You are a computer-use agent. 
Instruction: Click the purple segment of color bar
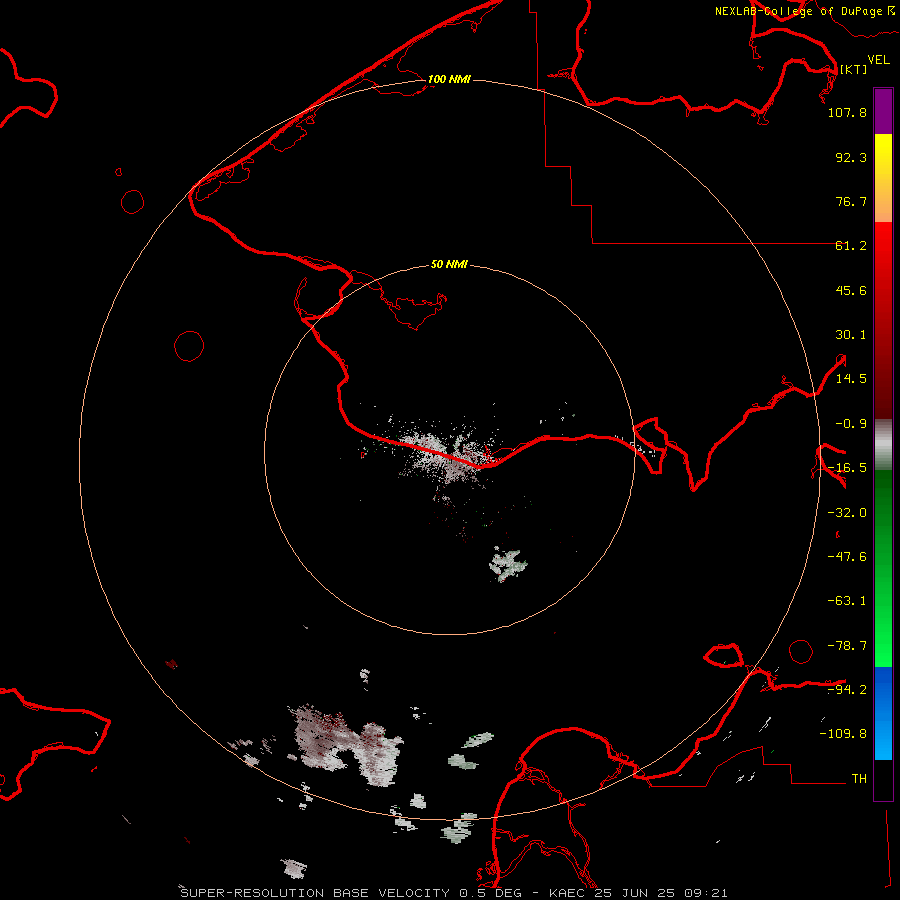pos(883,111)
